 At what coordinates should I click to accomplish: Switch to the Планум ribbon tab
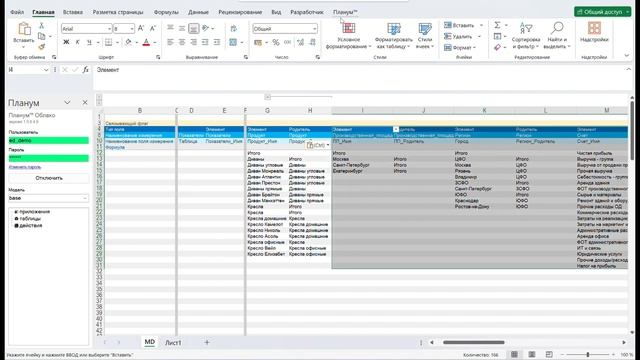pyautogui.click(x=345, y=12)
